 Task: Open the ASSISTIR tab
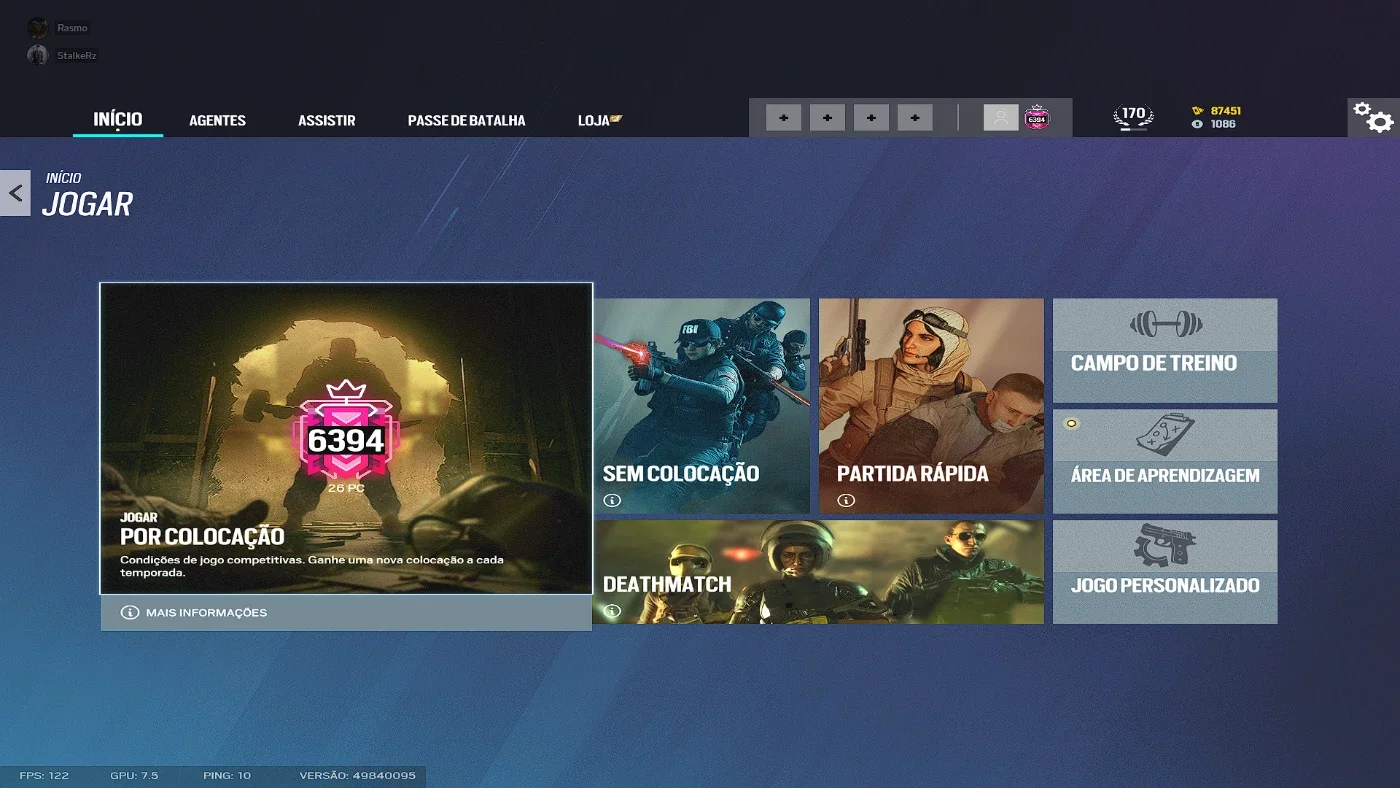327,120
